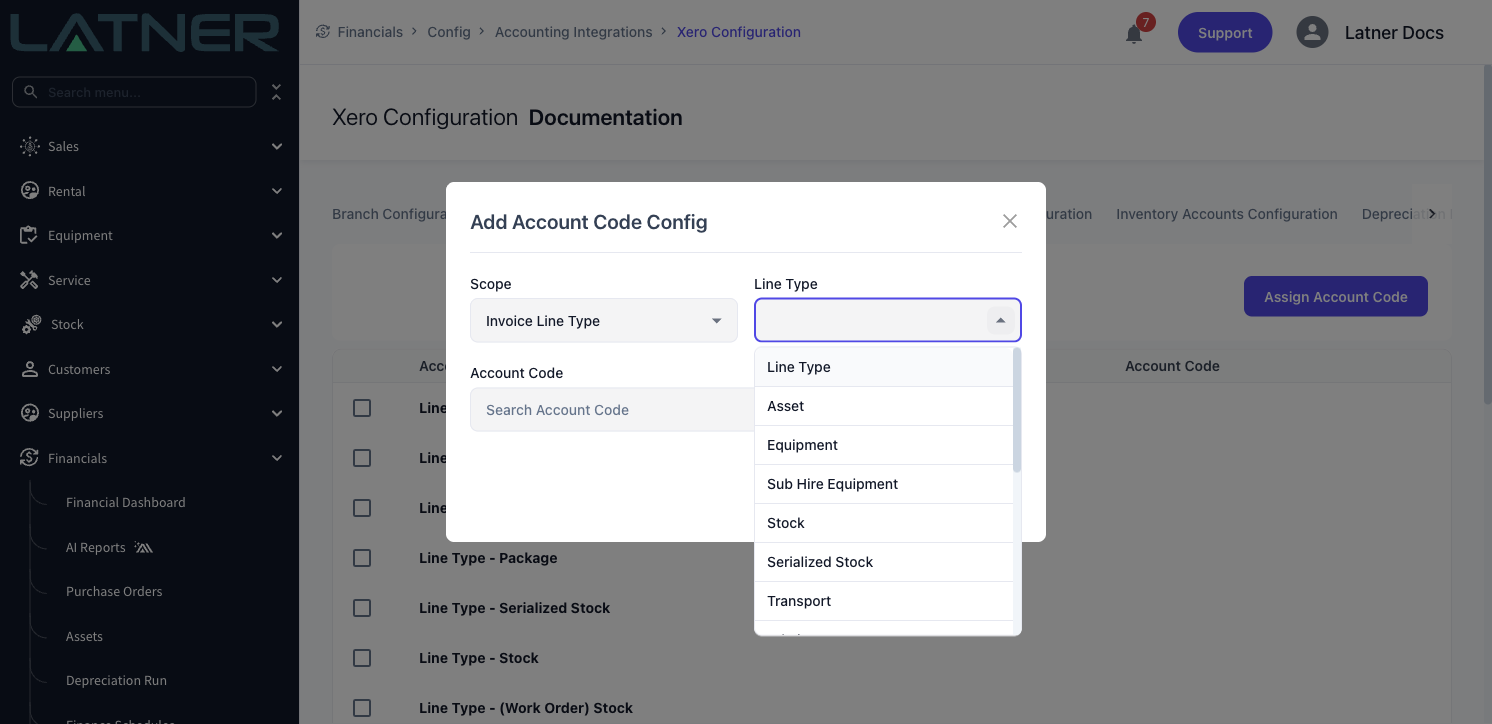Open Financial Dashboard in sidebar
The image size is (1492, 724).
click(126, 502)
